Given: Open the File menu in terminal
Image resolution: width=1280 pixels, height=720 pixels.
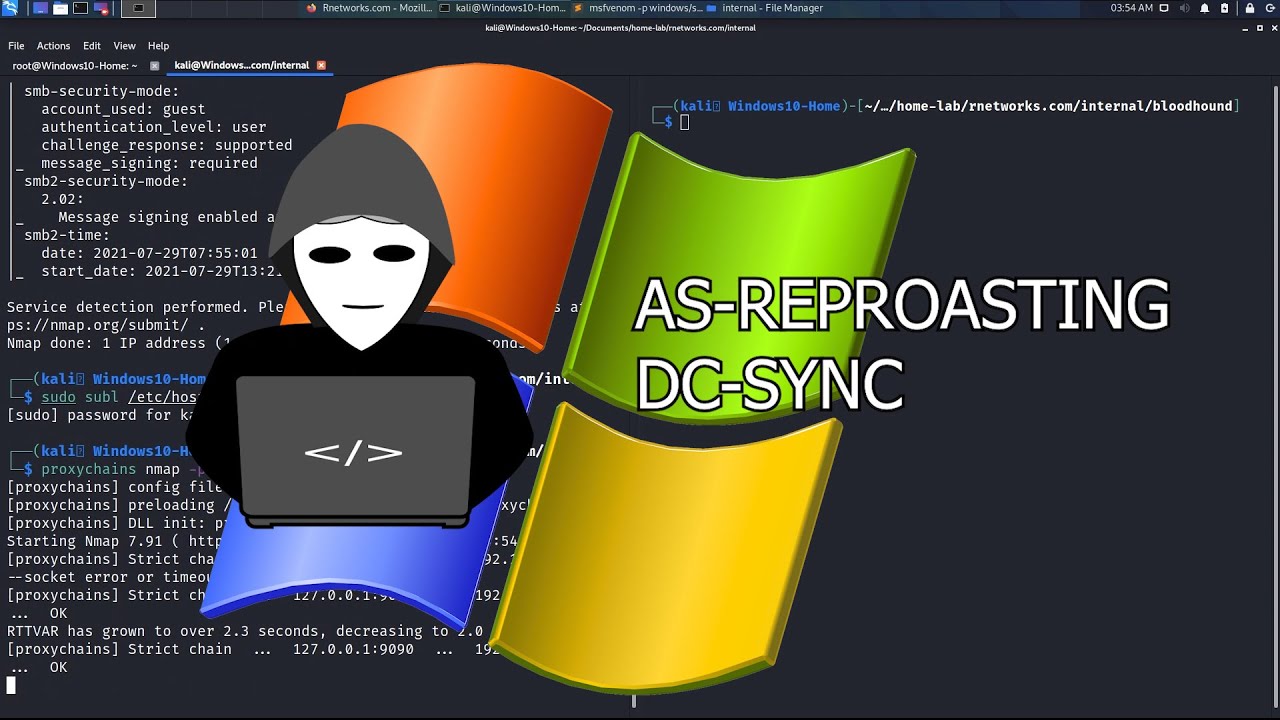Looking at the screenshot, I should [x=16, y=46].
